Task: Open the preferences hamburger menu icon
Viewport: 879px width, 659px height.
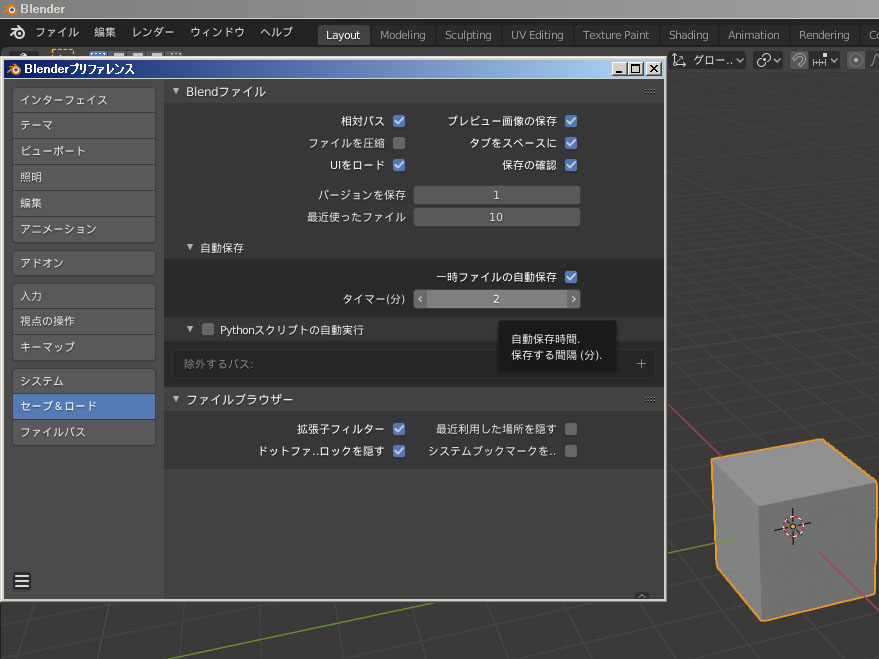Action: (21, 580)
